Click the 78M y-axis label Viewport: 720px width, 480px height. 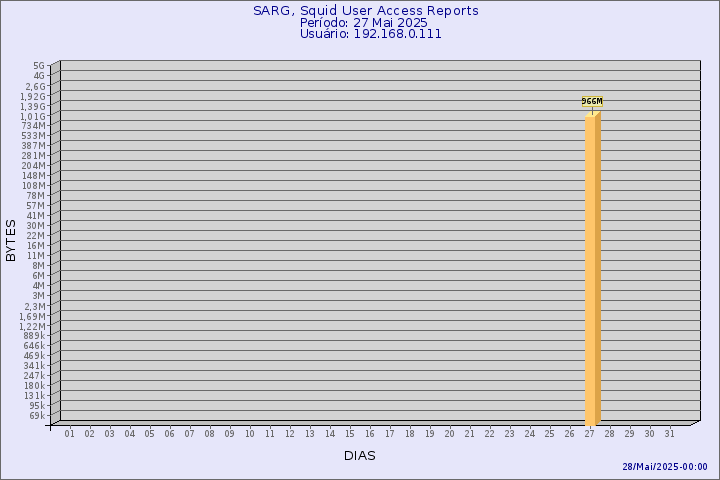(x=36, y=196)
